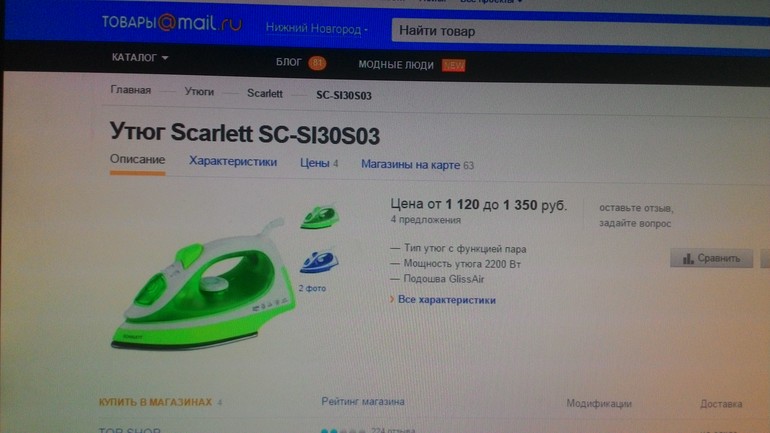This screenshot has height=433, width=770.
Task: Expand the КАТАЛОГ dropdown menu
Action: pos(140,57)
